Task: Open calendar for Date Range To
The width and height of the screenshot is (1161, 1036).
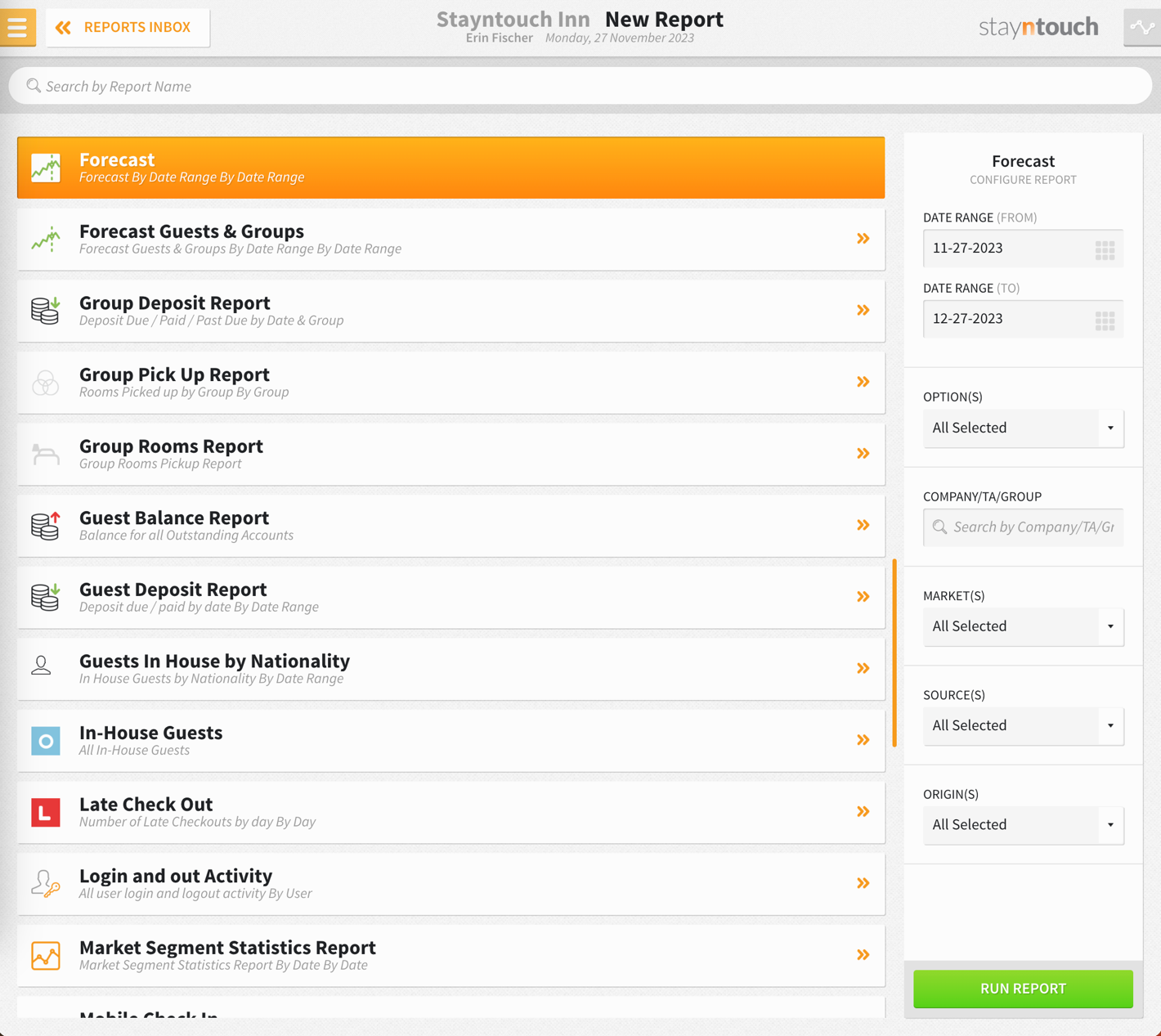Action: 1105,321
